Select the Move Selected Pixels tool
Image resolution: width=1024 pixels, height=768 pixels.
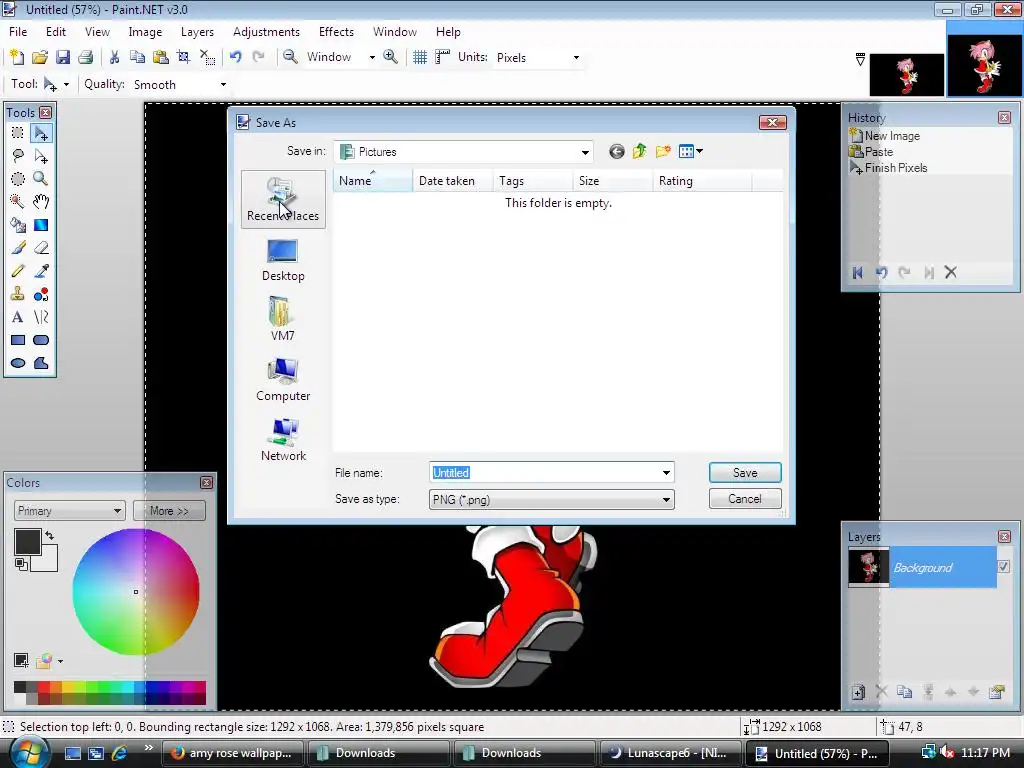point(41,133)
